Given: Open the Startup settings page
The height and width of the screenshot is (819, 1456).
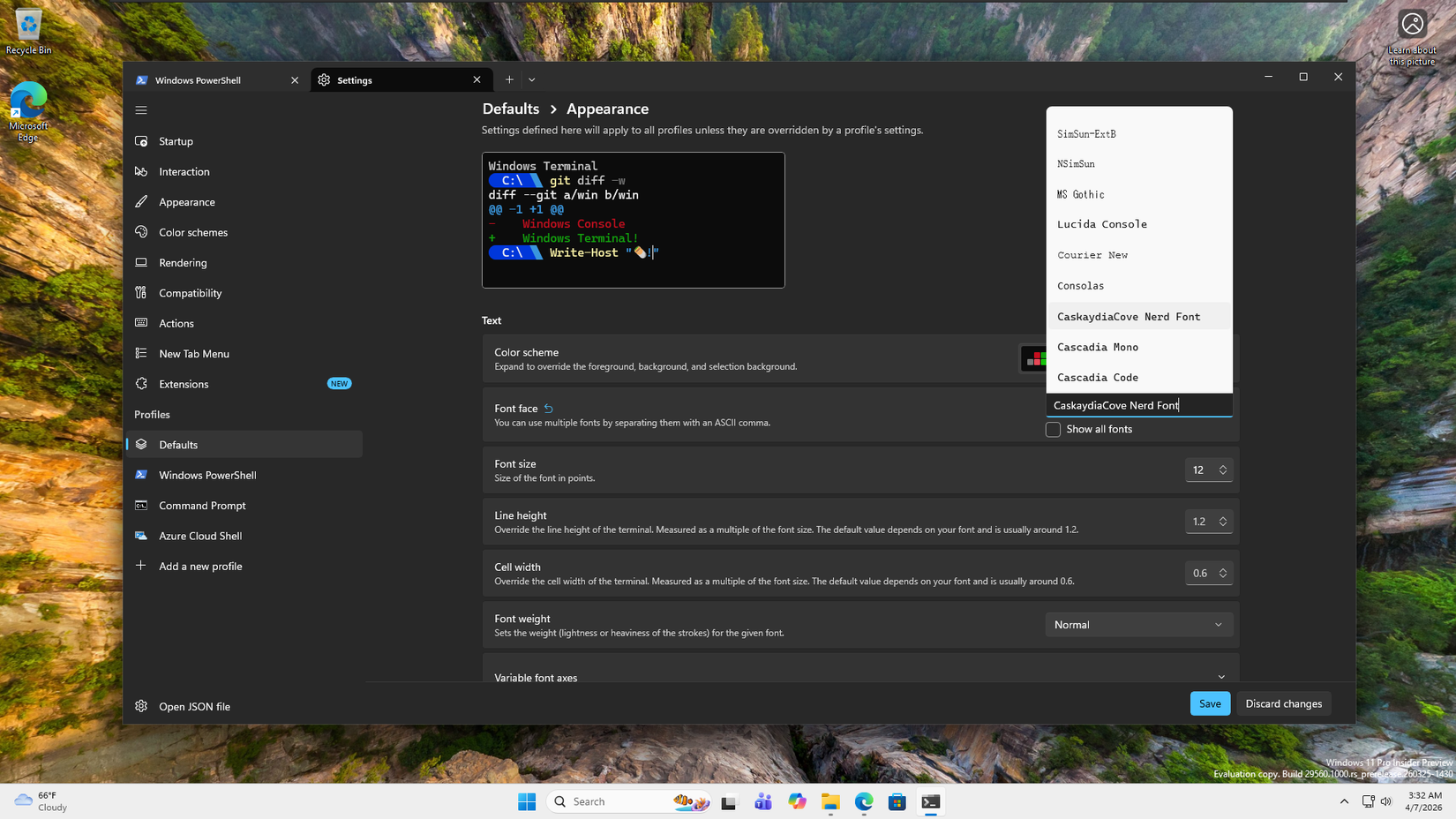Looking at the screenshot, I should [176, 141].
